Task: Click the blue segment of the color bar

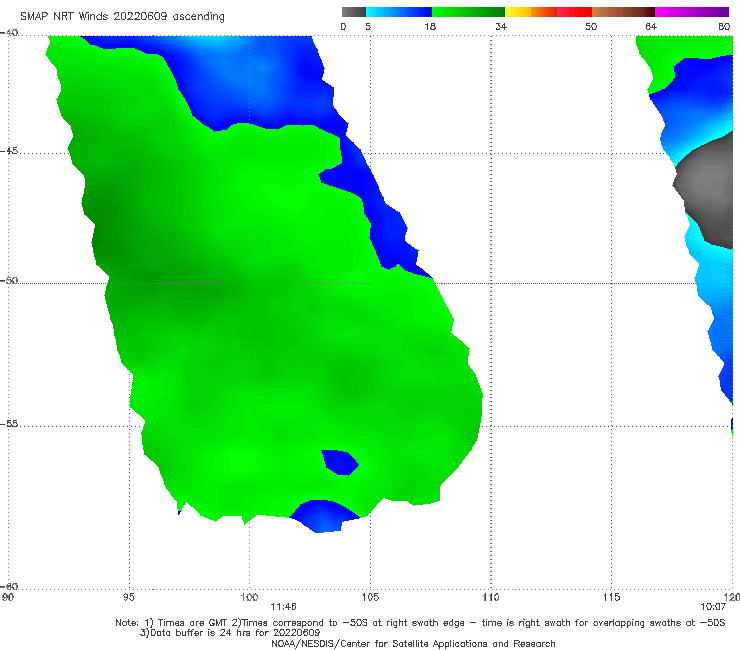Action: (x=399, y=12)
